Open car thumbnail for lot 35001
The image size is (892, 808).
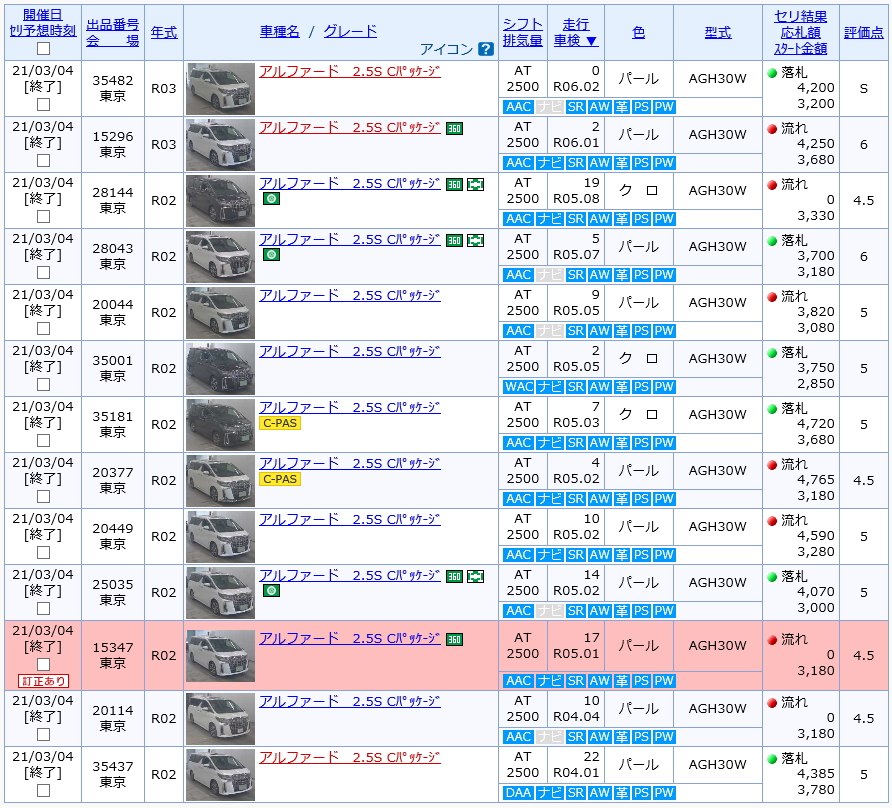(220, 369)
